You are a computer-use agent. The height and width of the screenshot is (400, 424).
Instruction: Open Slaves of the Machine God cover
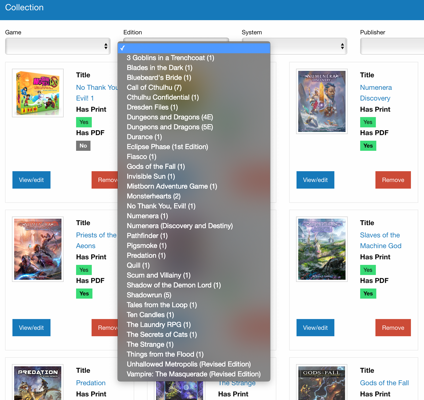322,249
